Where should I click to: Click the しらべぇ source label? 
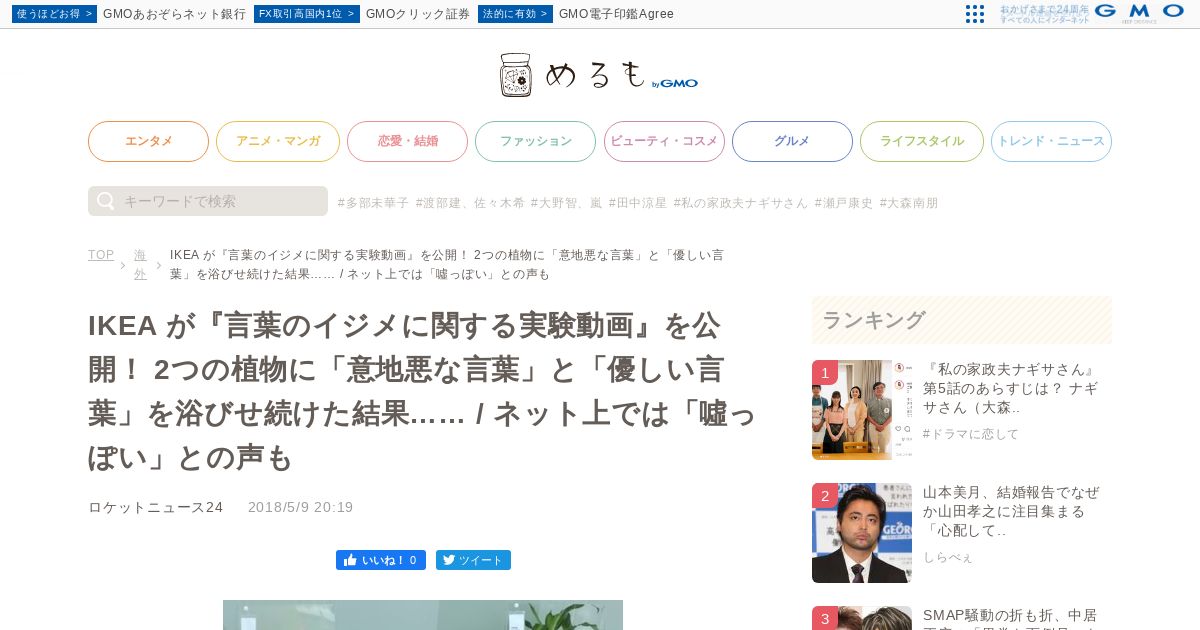coord(947,557)
